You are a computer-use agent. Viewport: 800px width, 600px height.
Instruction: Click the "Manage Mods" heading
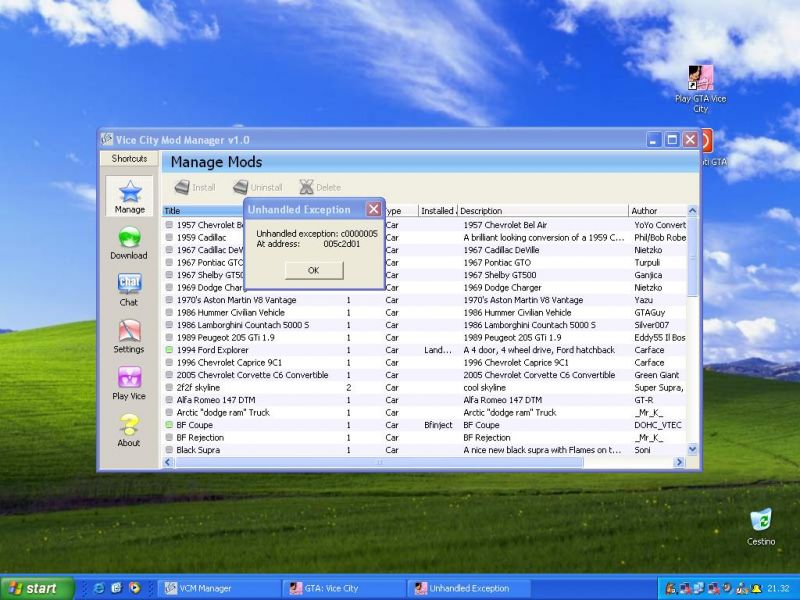pos(216,162)
